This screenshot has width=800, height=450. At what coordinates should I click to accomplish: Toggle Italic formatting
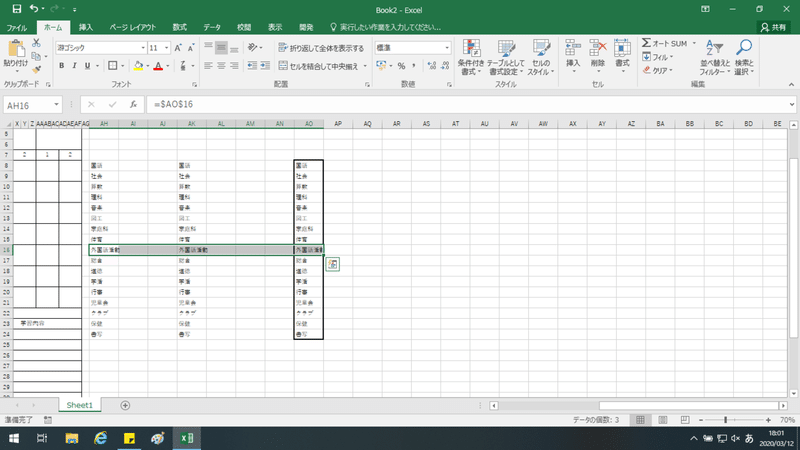coord(74,66)
